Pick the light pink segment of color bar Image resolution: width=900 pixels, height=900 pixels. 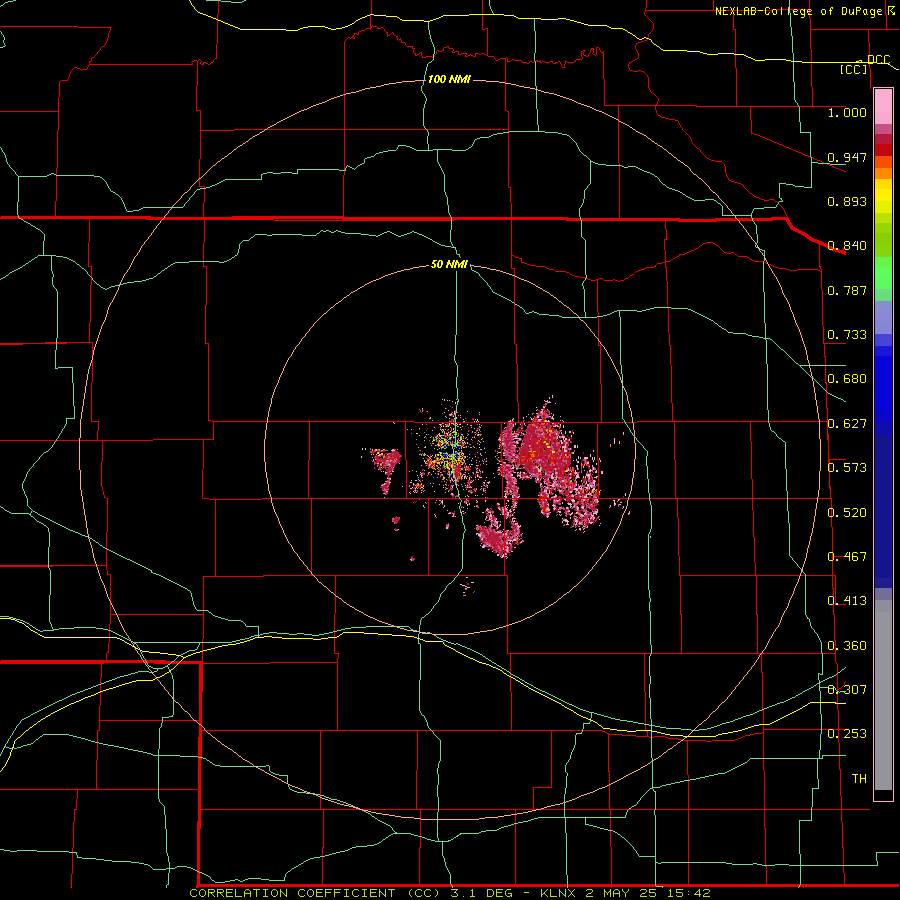pos(883,106)
